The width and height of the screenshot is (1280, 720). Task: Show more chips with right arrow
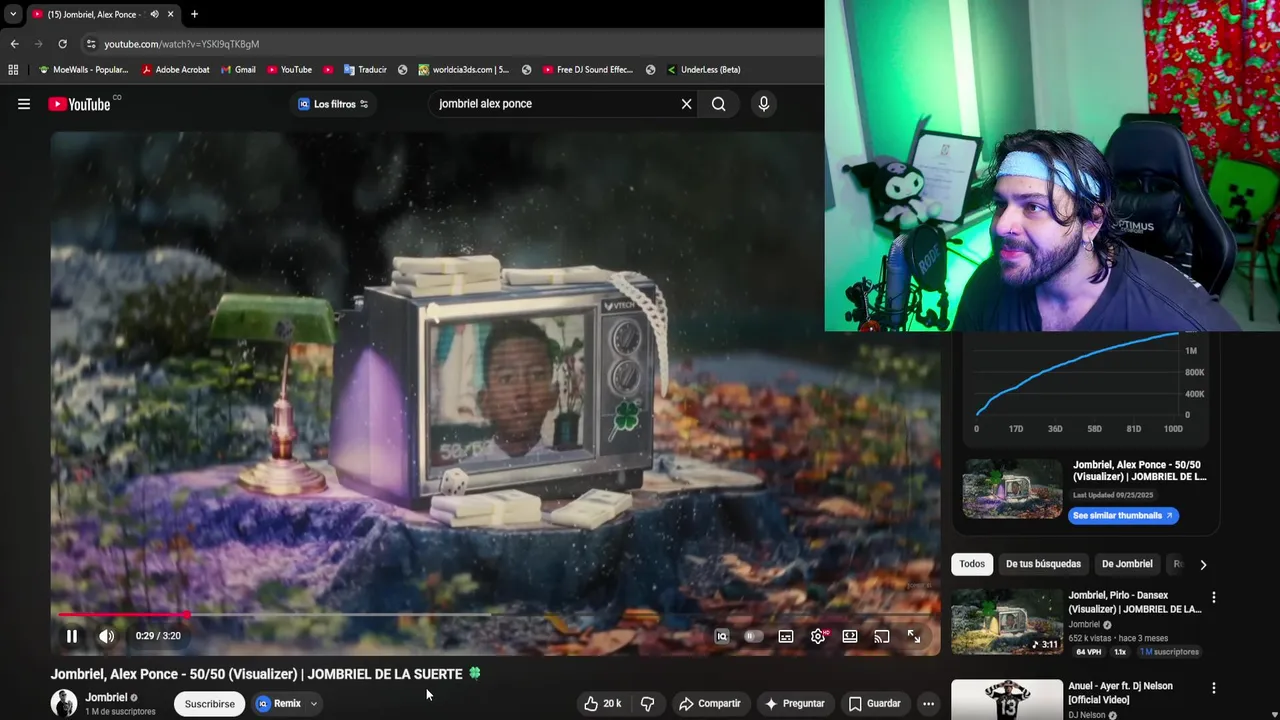pyautogui.click(x=1203, y=564)
